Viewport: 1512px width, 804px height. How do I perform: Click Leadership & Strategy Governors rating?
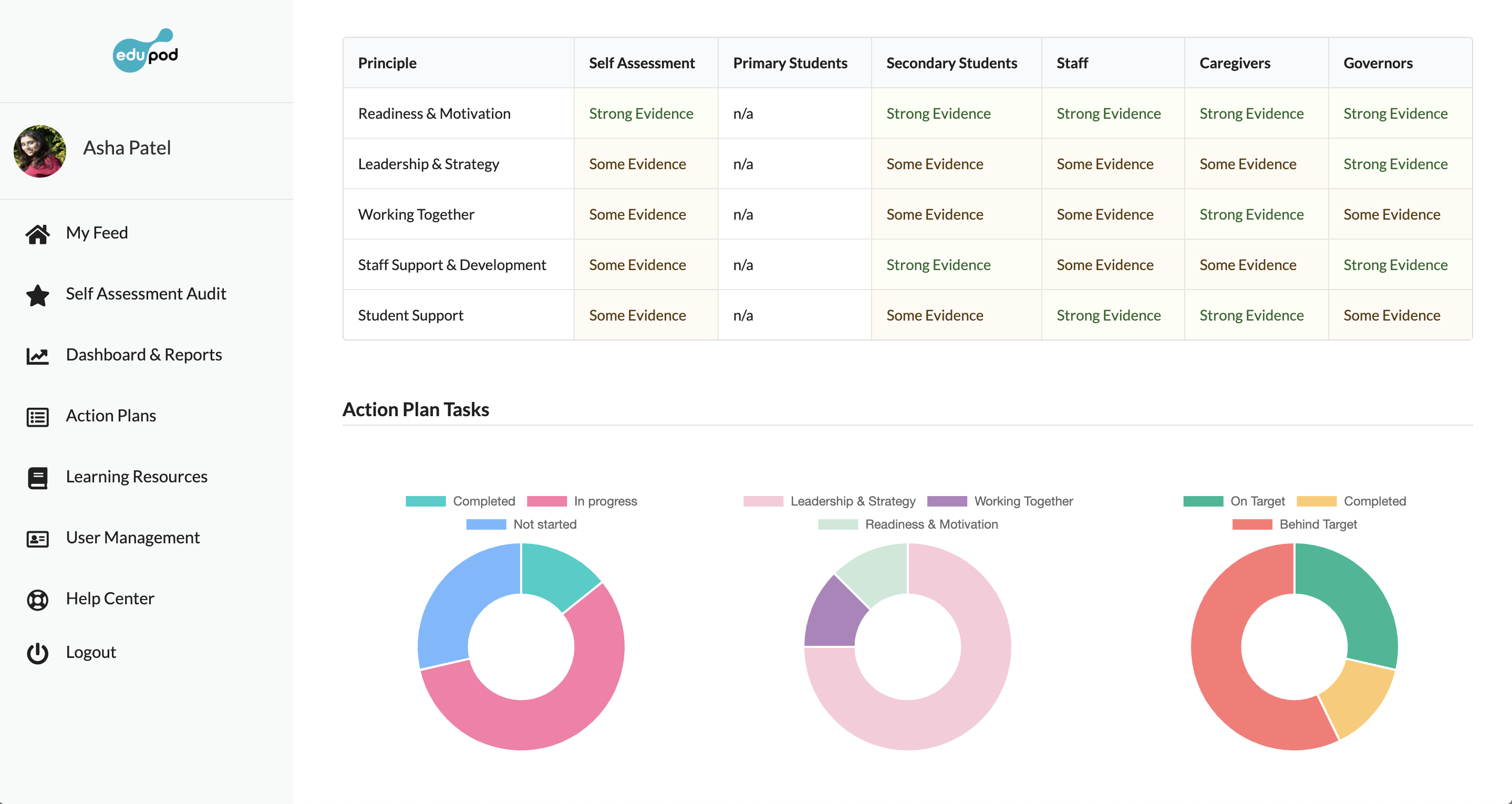point(1395,164)
